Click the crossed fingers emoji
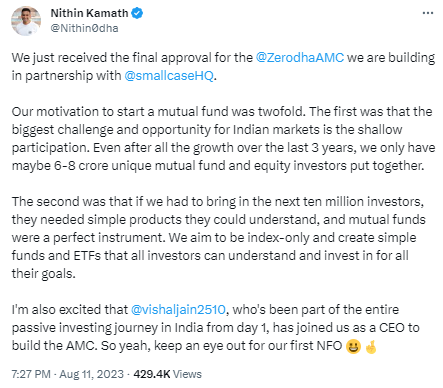This screenshot has width=443, height=388. click(x=371, y=346)
